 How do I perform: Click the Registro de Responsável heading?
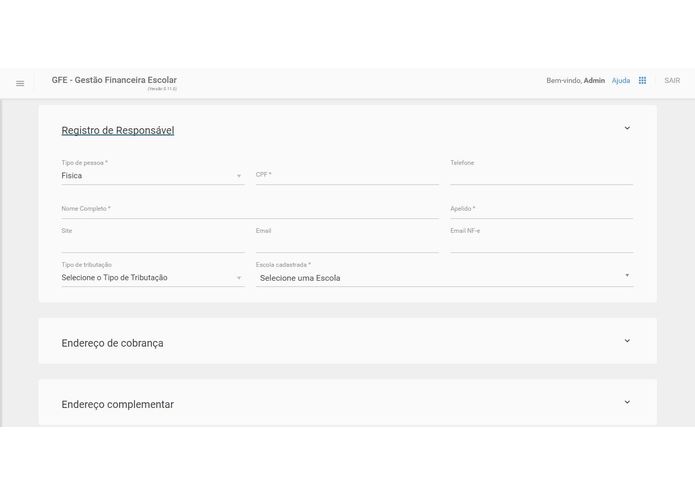(x=117, y=130)
